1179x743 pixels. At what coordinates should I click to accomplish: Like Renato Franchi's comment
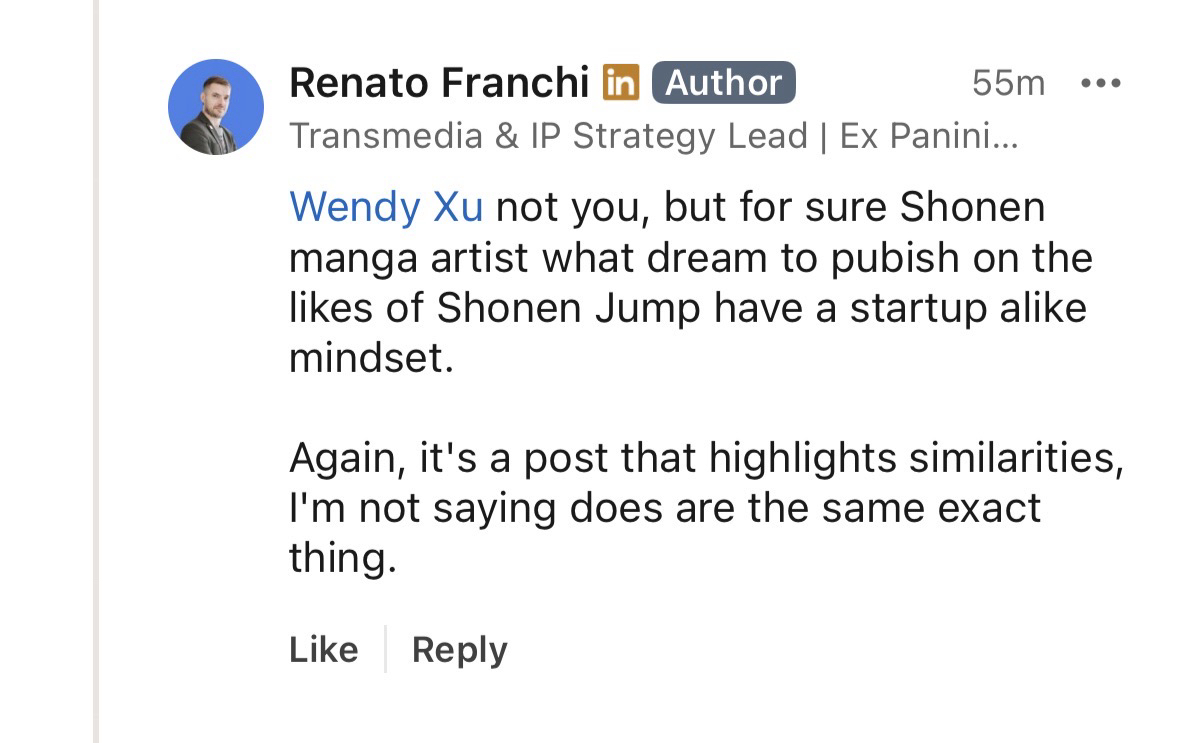tap(323, 650)
